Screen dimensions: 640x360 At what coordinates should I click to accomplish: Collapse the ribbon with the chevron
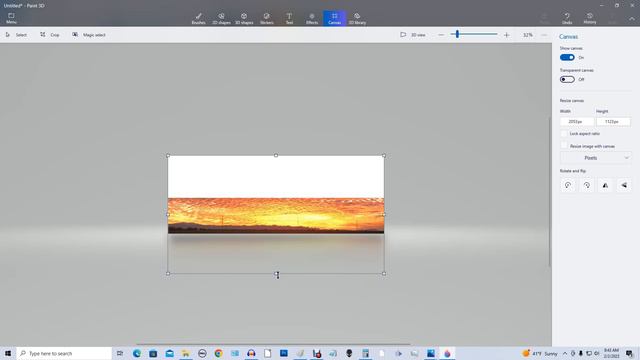pyautogui.click(x=632, y=19)
